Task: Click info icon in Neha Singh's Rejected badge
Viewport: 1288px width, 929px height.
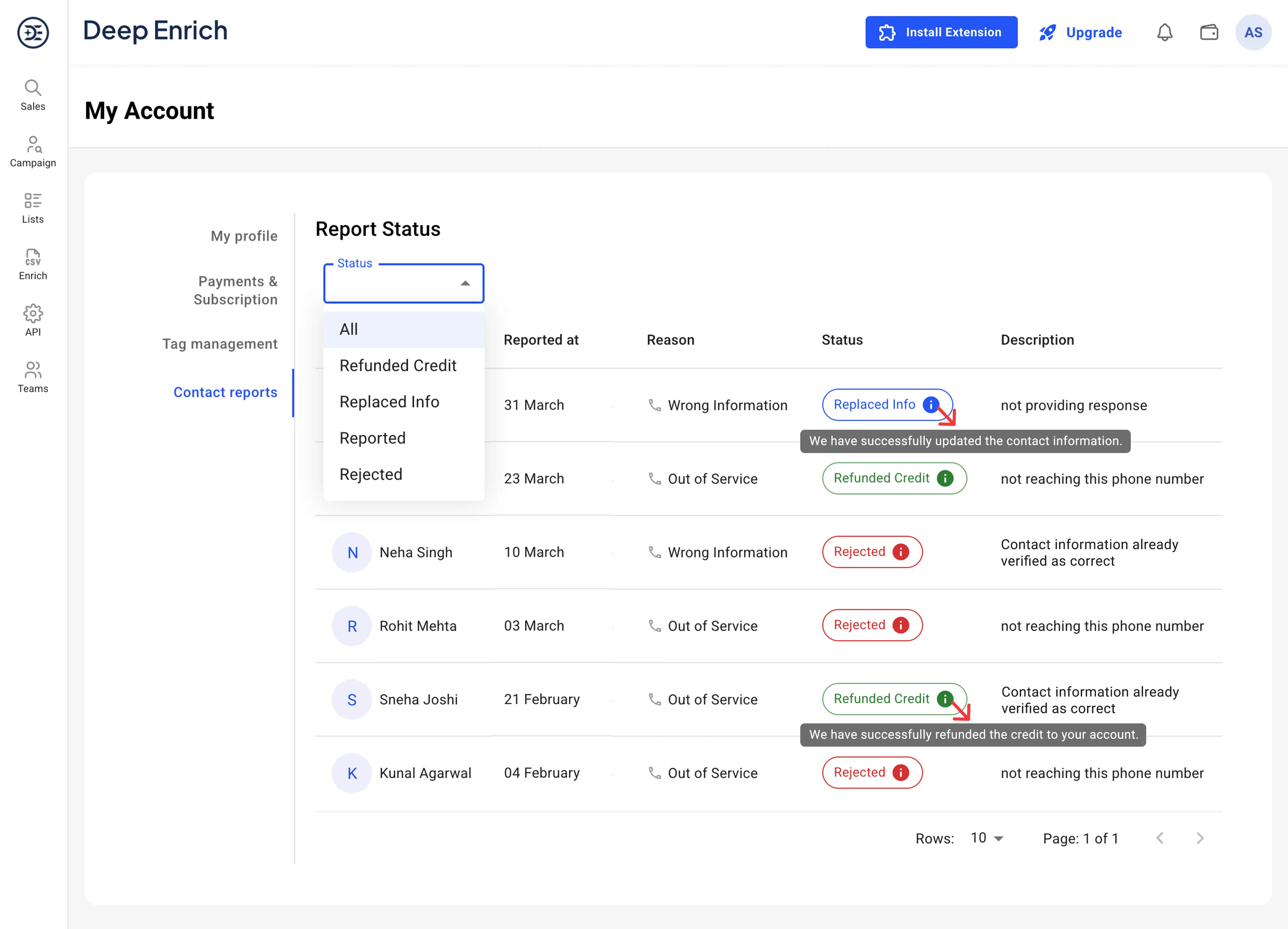Action: click(901, 552)
